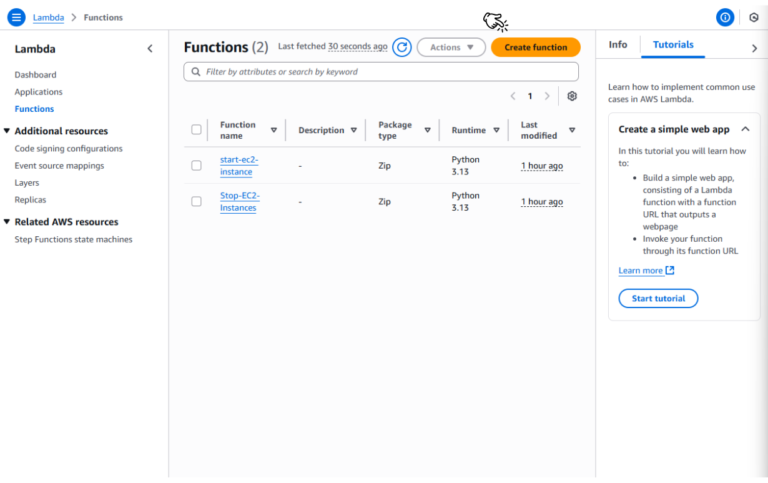The image size is (768, 483).
Task: Toggle the select-all functions checkbox
Action: click(197, 130)
